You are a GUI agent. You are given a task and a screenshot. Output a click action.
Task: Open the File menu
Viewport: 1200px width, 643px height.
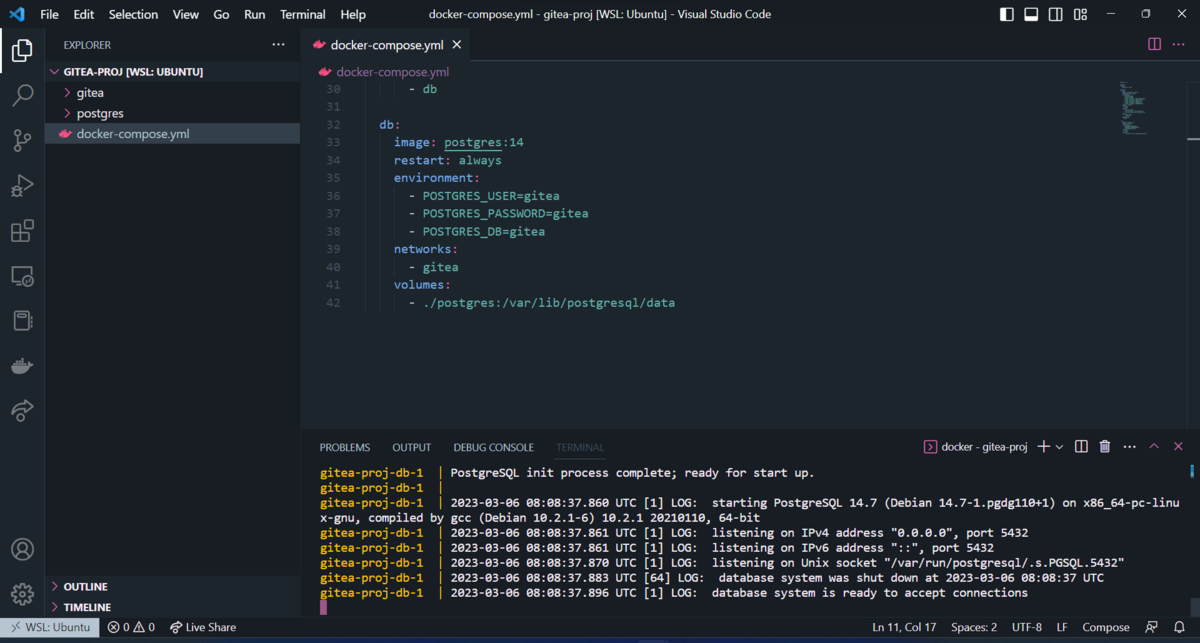(49, 14)
